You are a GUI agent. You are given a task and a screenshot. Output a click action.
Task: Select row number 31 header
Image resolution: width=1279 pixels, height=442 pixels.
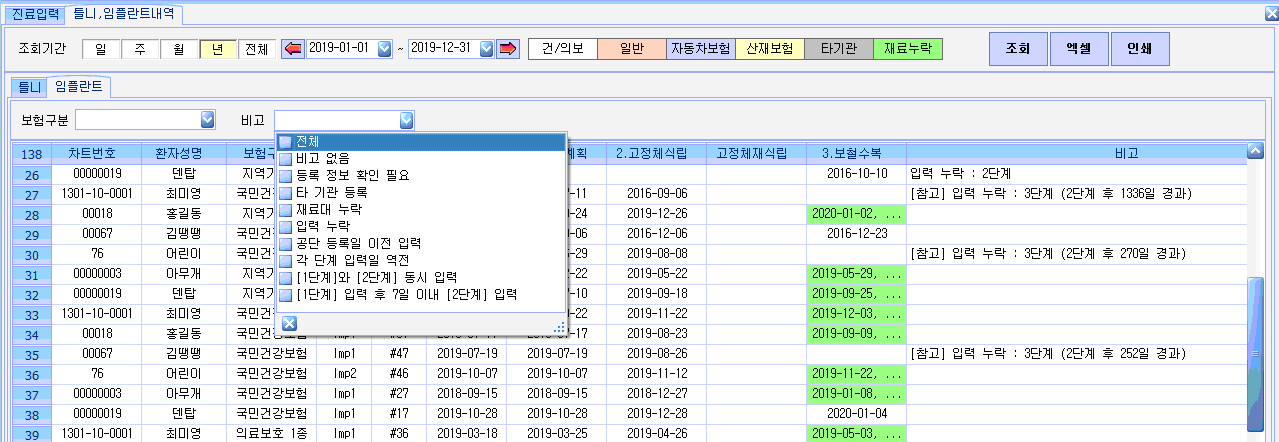pyautogui.click(x=31, y=275)
